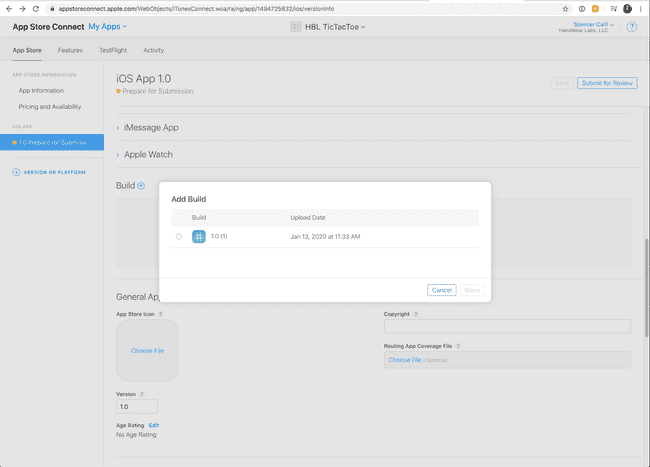Click the 1.0 (1) build label

(x=219, y=236)
